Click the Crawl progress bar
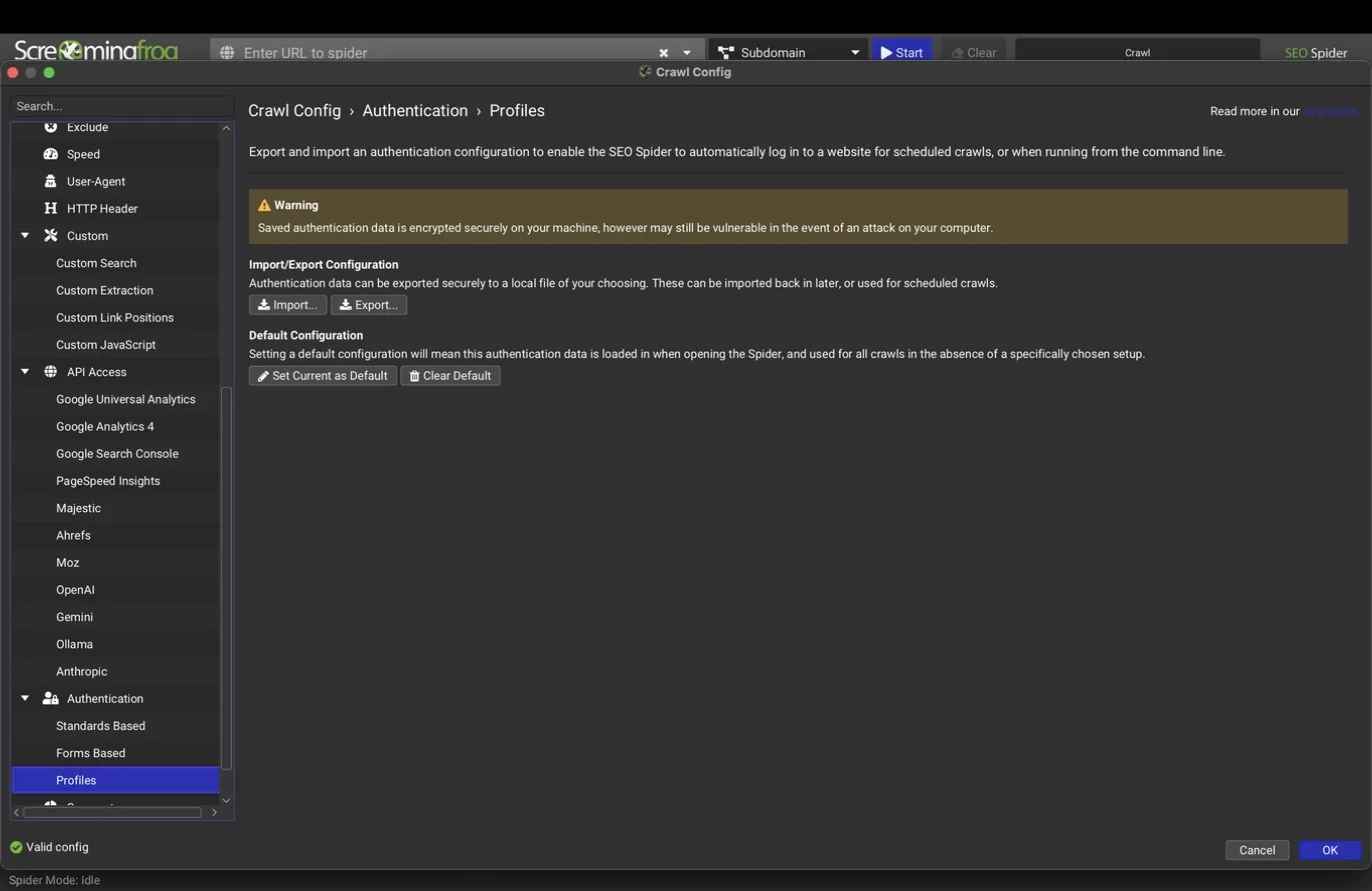This screenshot has width=1372, height=891. (x=1138, y=52)
